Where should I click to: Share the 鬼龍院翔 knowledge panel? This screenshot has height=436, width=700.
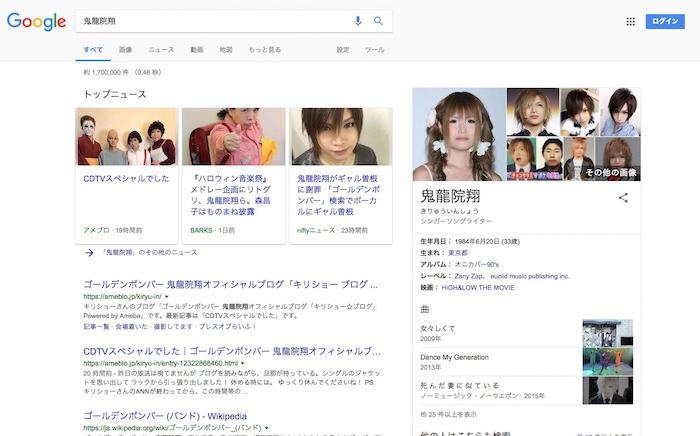click(x=623, y=198)
